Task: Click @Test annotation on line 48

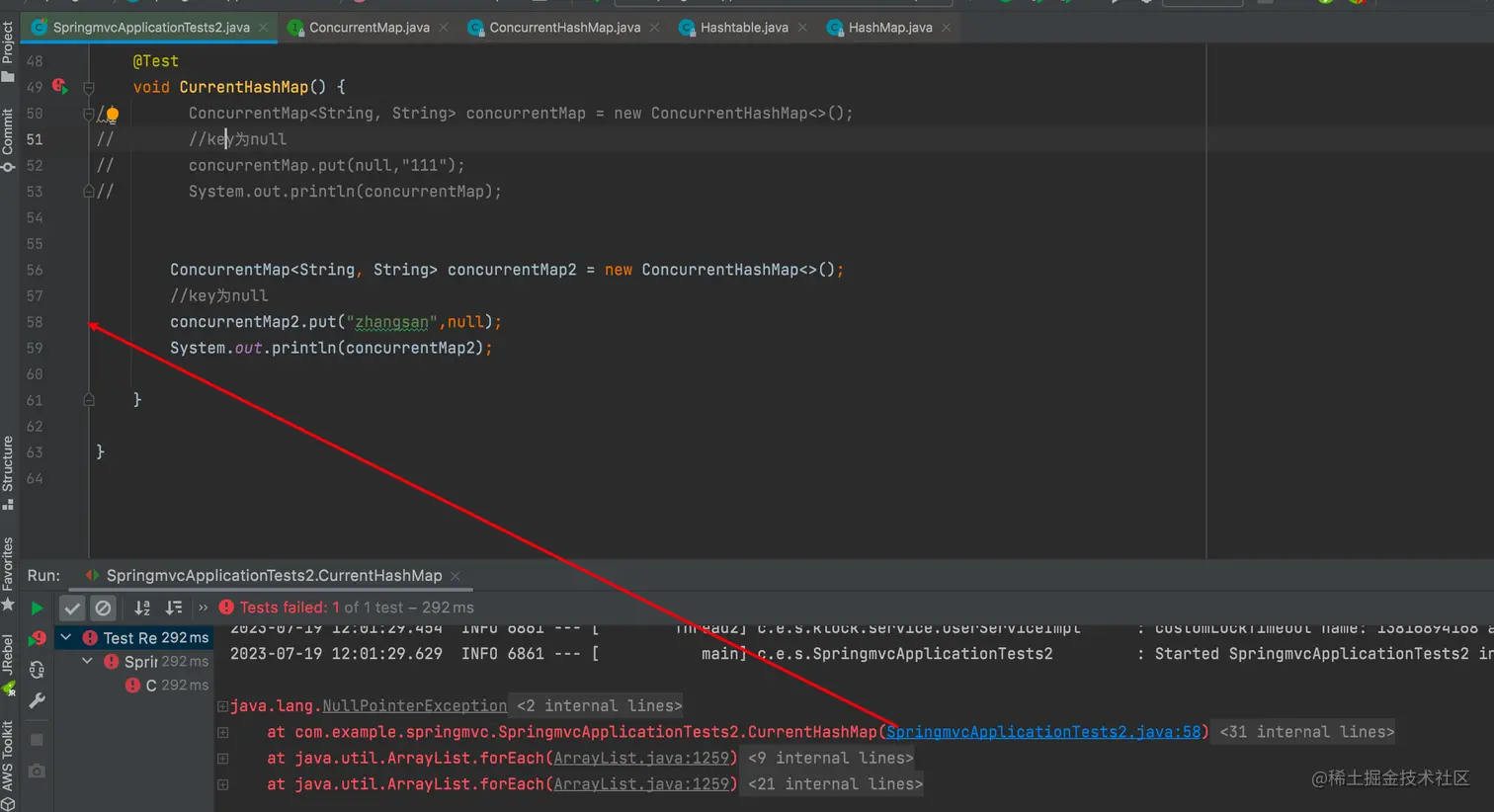Action: pos(155,61)
